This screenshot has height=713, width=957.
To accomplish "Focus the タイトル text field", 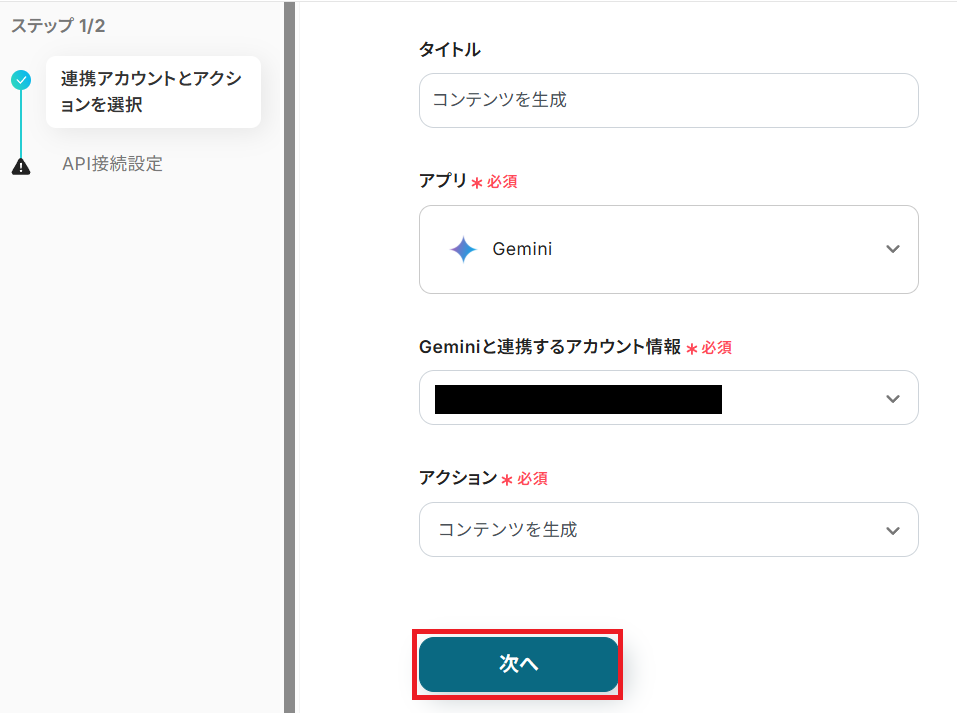I will [x=668, y=100].
